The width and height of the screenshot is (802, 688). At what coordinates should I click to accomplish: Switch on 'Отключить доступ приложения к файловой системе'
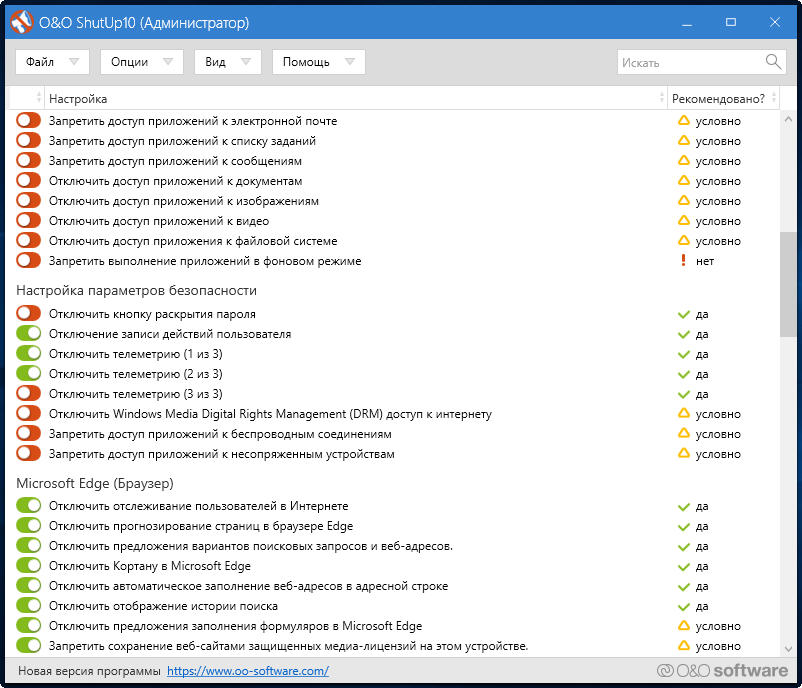point(28,240)
